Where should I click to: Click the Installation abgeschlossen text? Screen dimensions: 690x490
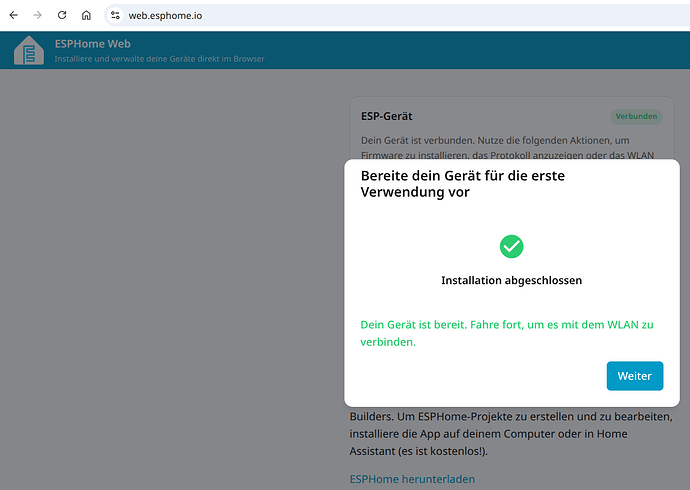tap(511, 280)
